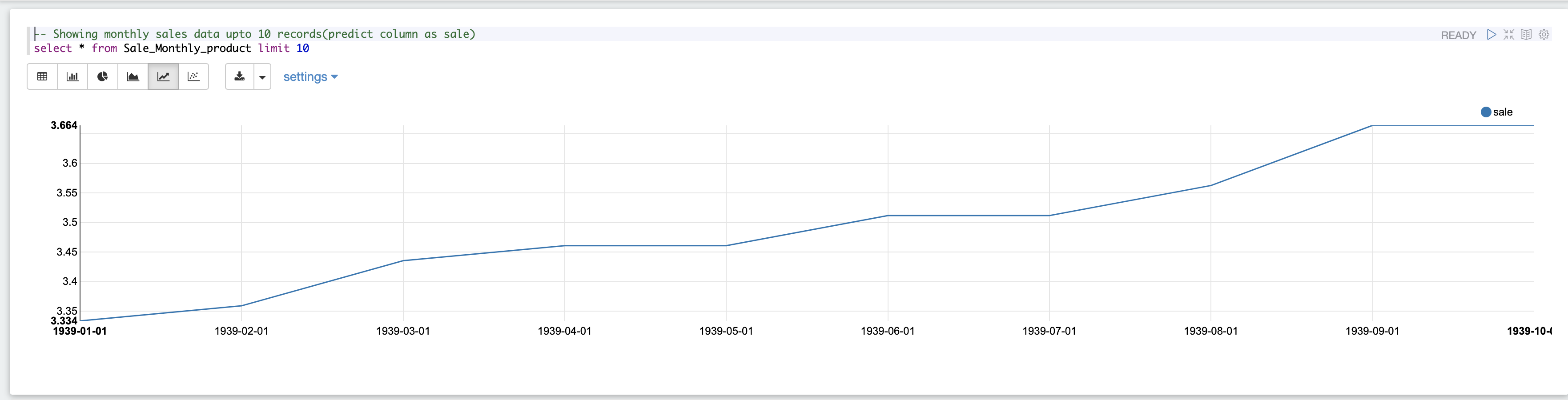Screen dimensions: 1568x400
Task: Click x-axis label 1939-05-01
Action: click(726, 331)
